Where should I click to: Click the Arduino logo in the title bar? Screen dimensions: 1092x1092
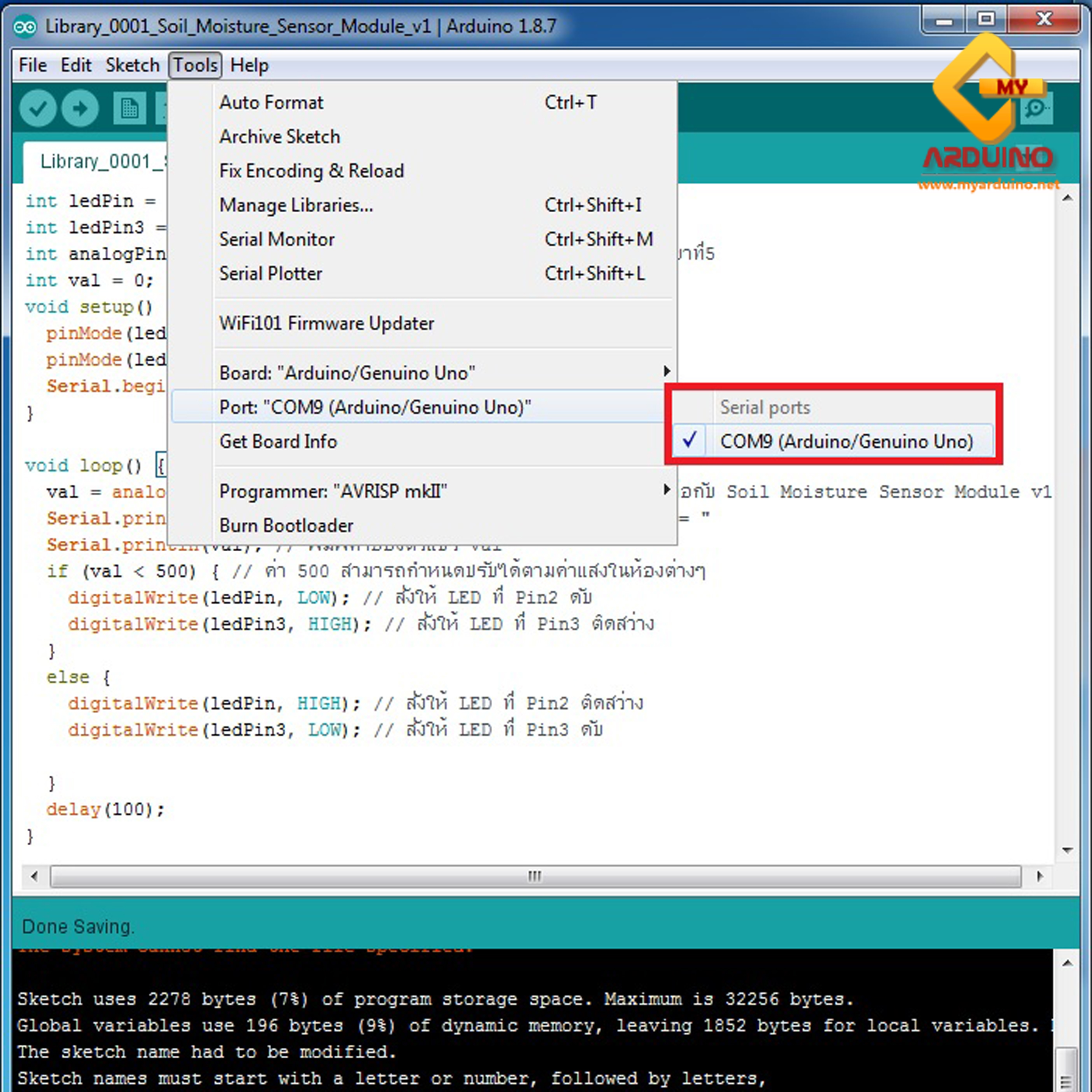pyautogui.click(x=25, y=25)
